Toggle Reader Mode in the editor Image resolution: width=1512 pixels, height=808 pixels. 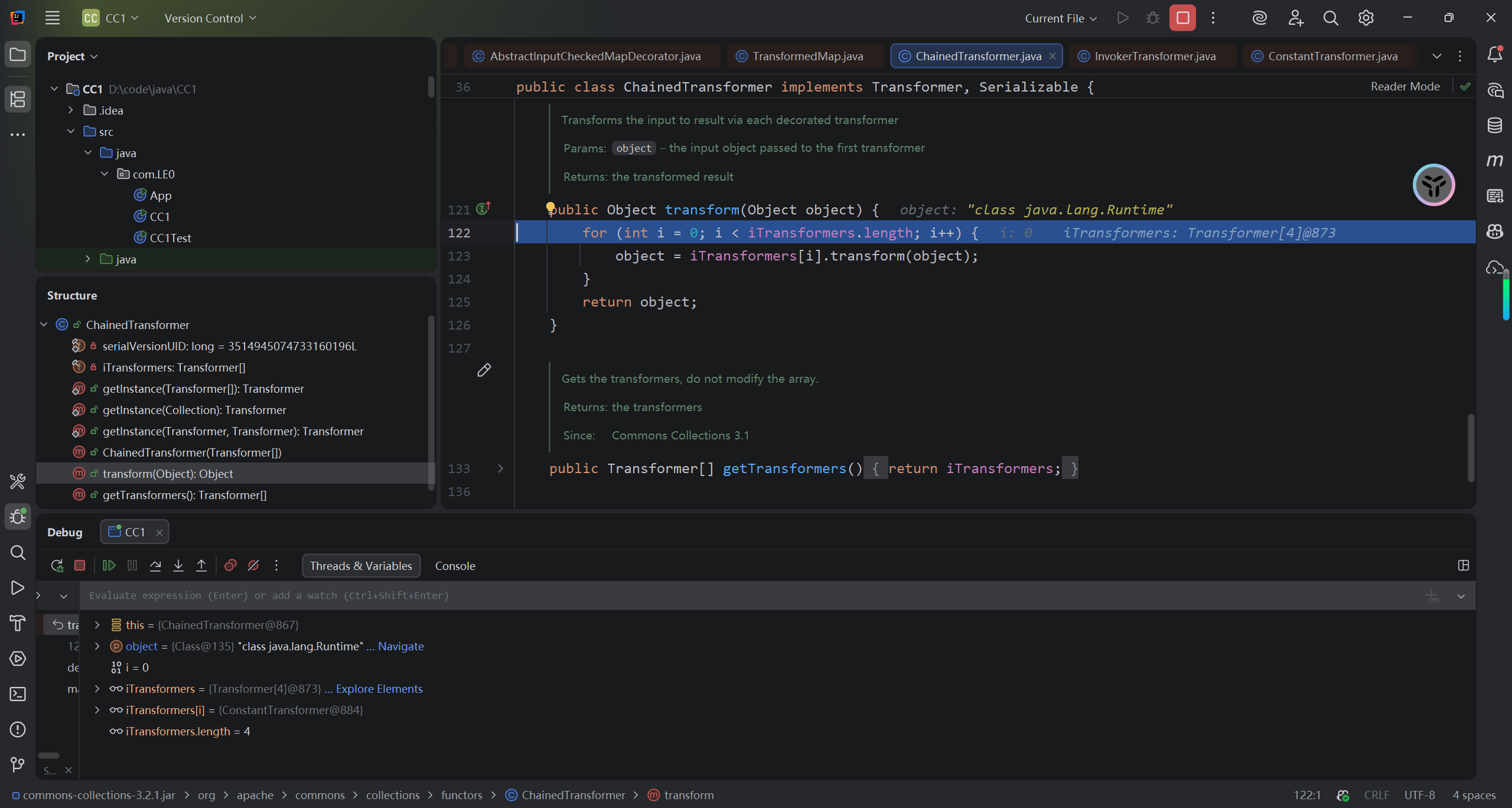tap(1405, 87)
